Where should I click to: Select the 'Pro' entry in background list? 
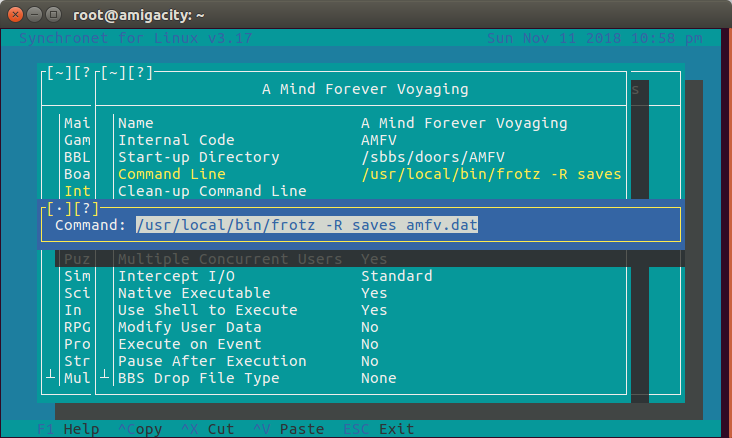77,344
